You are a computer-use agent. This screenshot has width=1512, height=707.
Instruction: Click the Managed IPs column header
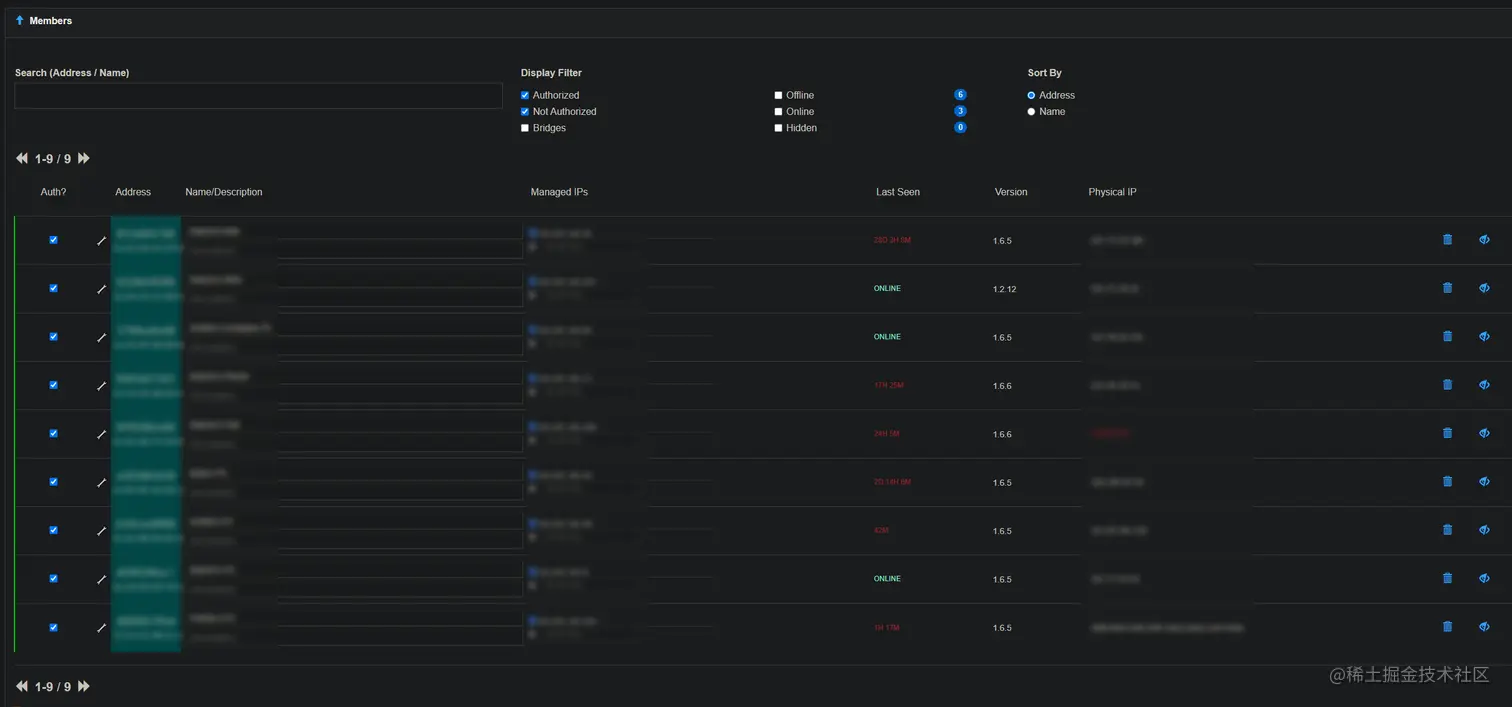(559, 192)
